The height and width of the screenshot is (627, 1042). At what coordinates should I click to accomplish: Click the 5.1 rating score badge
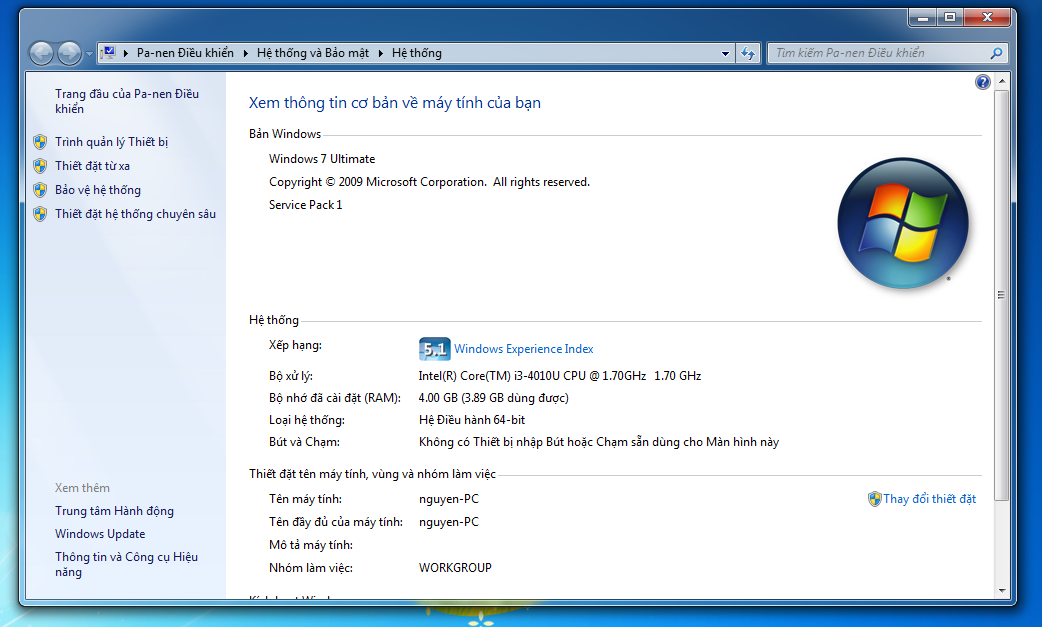click(435, 349)
